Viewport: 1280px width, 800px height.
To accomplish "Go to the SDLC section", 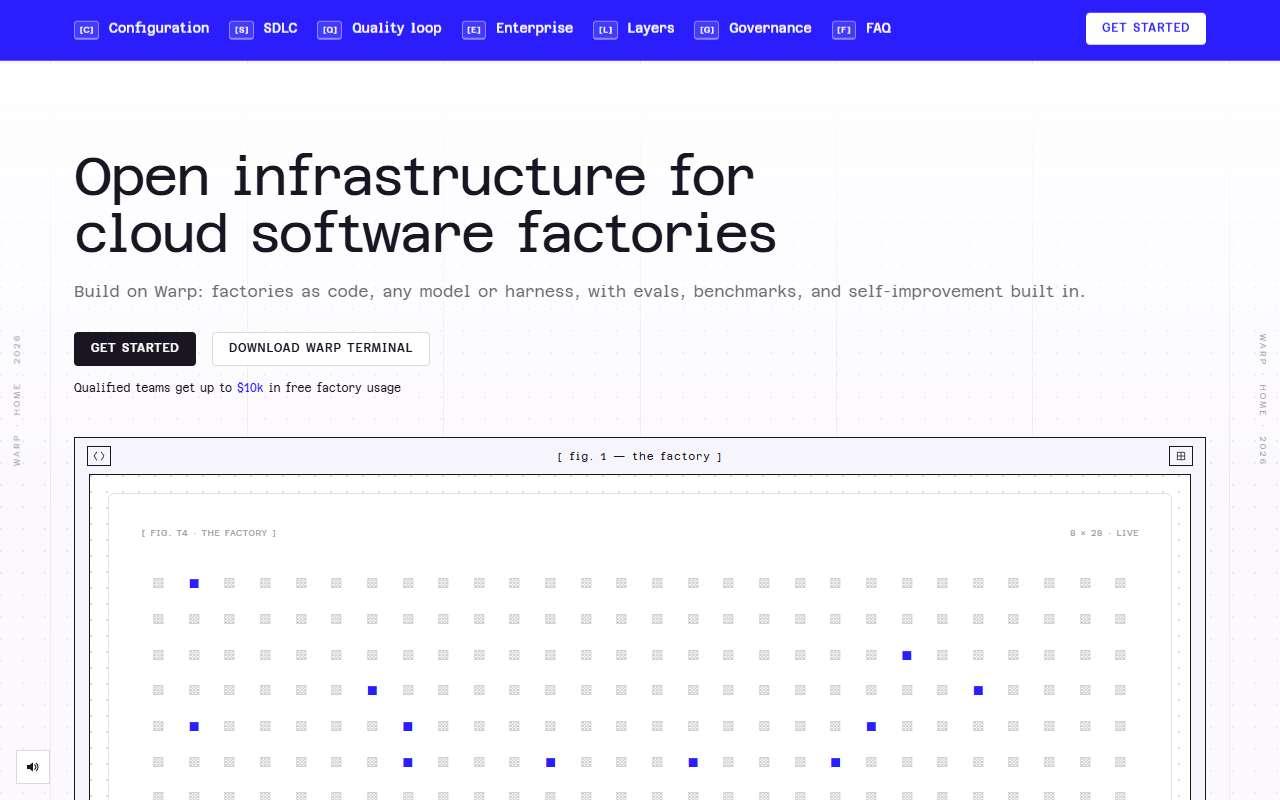I will (x=264, y=29).
